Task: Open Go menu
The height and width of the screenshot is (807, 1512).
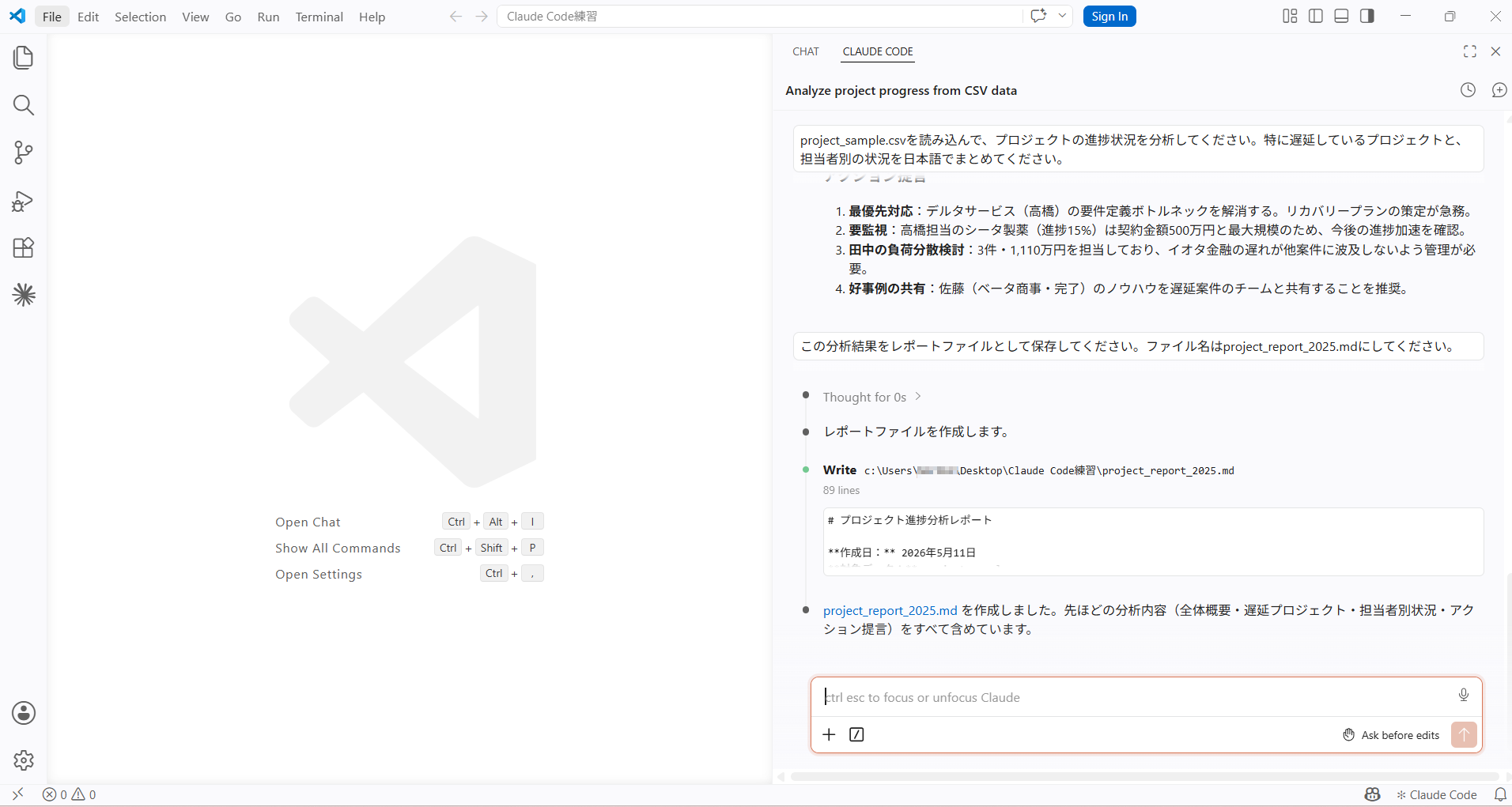Action: pos(233,17)
